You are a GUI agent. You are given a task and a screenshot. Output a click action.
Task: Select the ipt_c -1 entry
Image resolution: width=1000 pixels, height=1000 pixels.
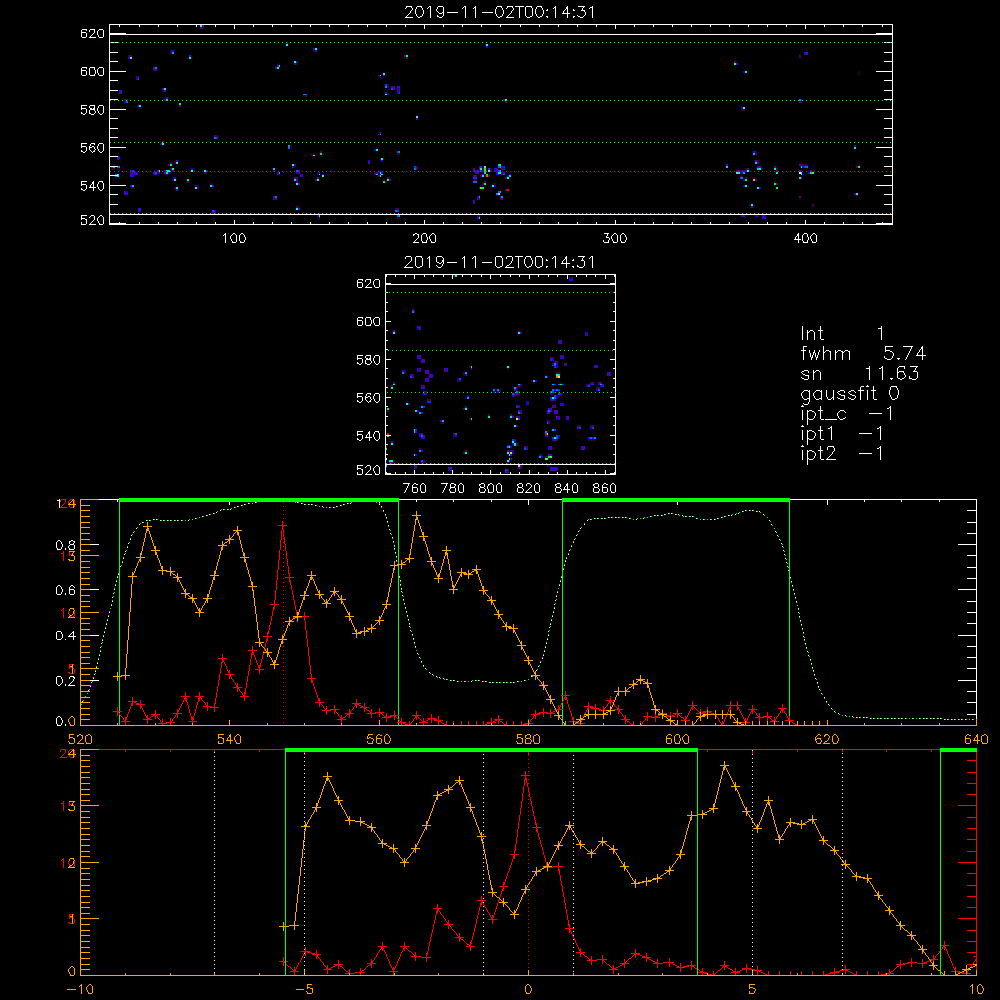[x=846, y=414]
